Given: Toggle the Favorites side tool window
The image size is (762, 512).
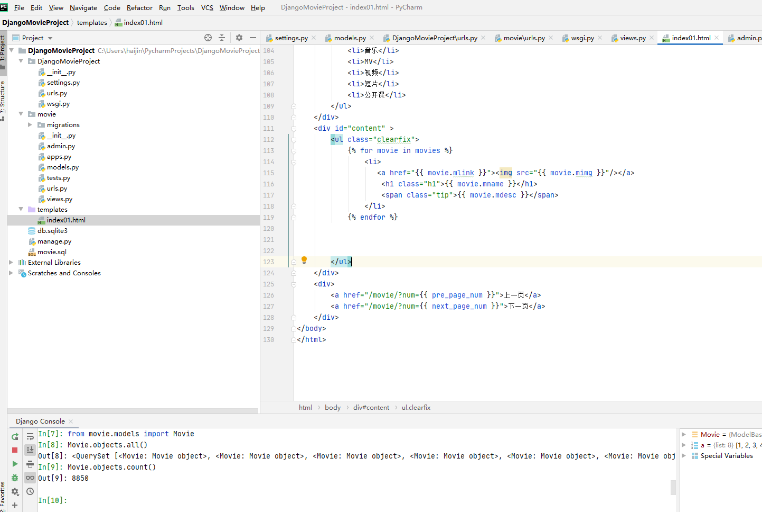Looking at the screenshot, I should pyautogui.click(x=3, y=495).
